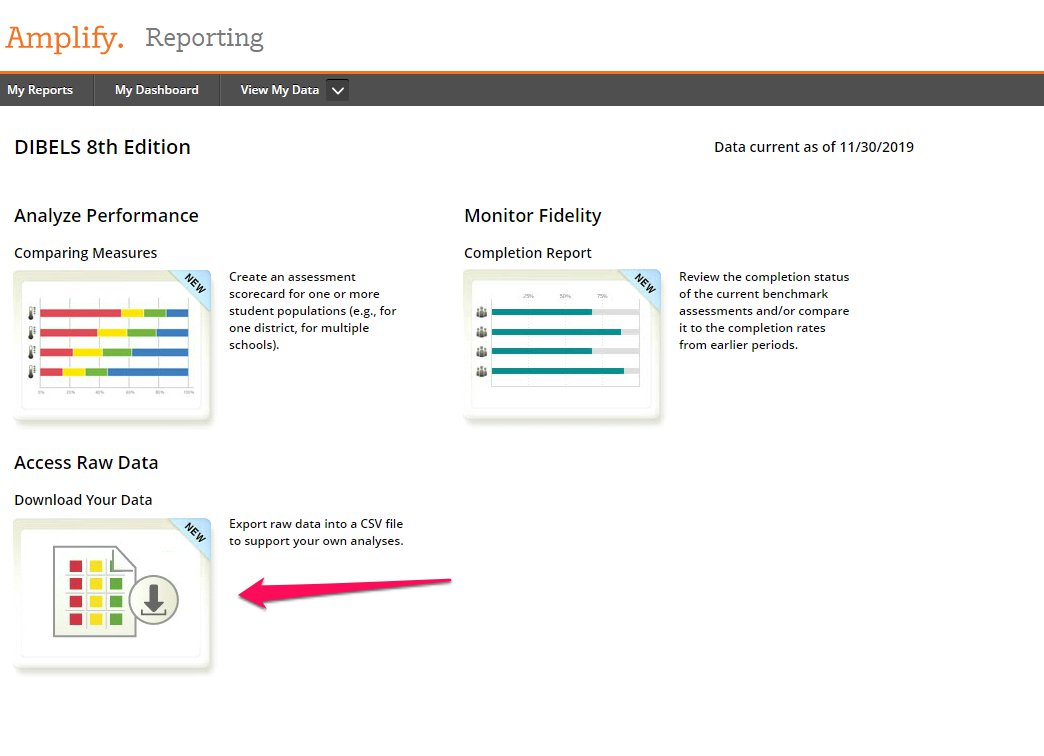Screen dimensions: 1044x756
Task: Click the 'Export raw data into a CSV file' description
Action: click(316, 532)
